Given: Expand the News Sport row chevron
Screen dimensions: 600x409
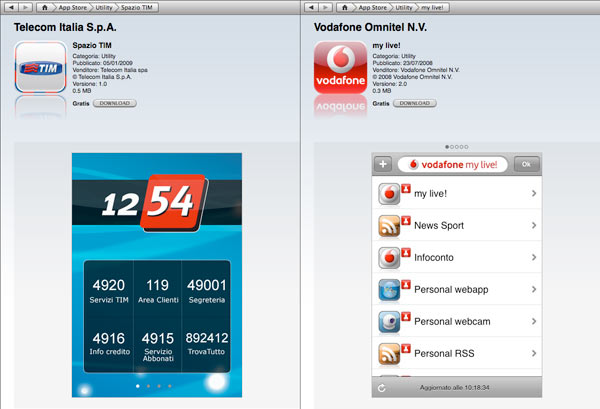Looking at the screenshot, I should click(534, 226).
